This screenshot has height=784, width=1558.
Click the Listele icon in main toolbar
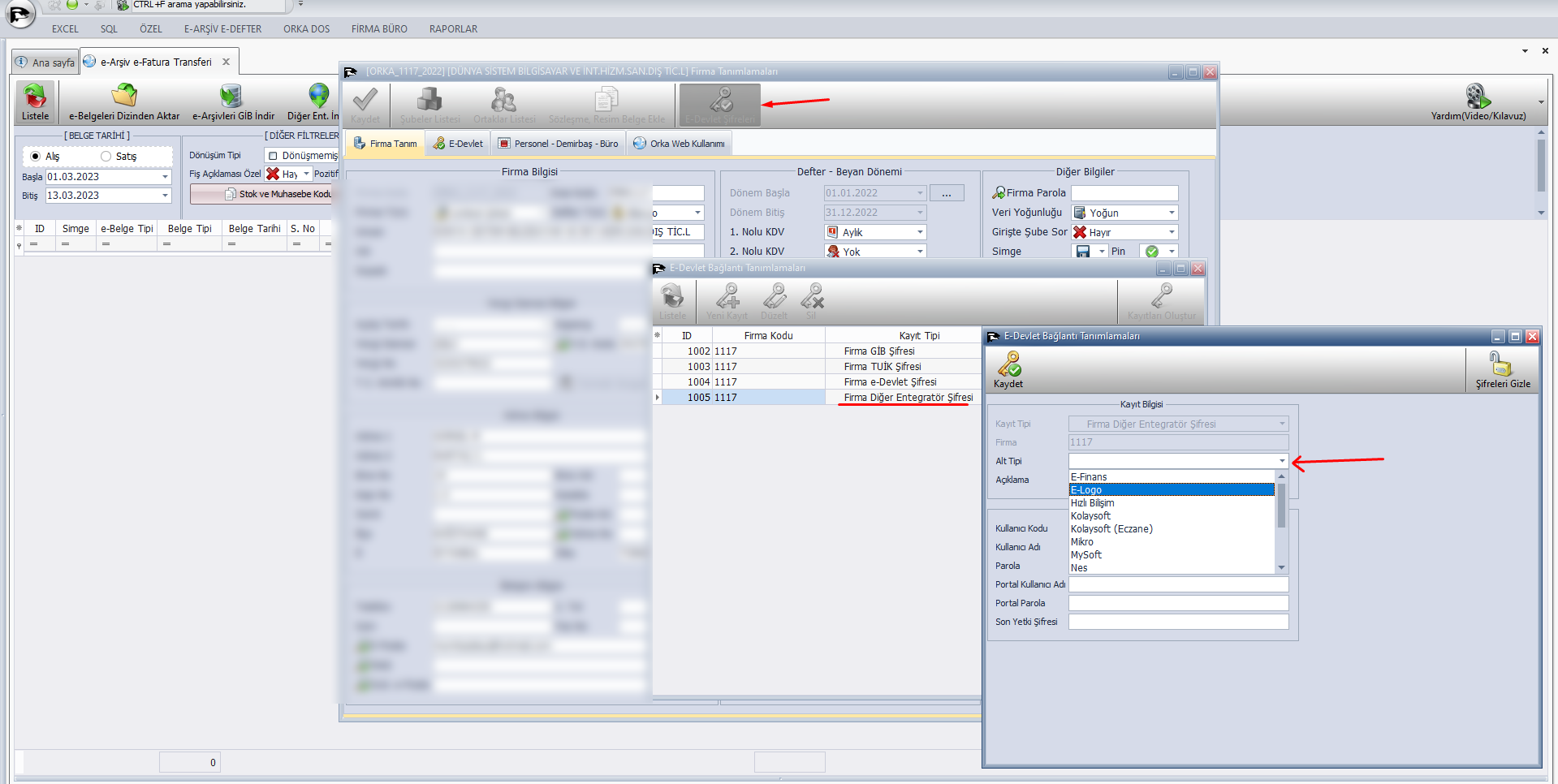pyautogui.click(x=35, y=97)
